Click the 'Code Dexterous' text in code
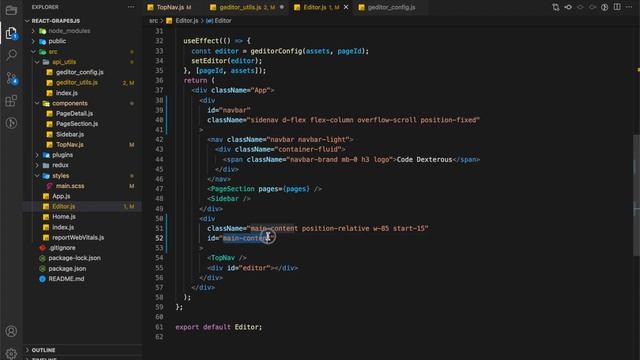640x360 pixels. point(424,160)
